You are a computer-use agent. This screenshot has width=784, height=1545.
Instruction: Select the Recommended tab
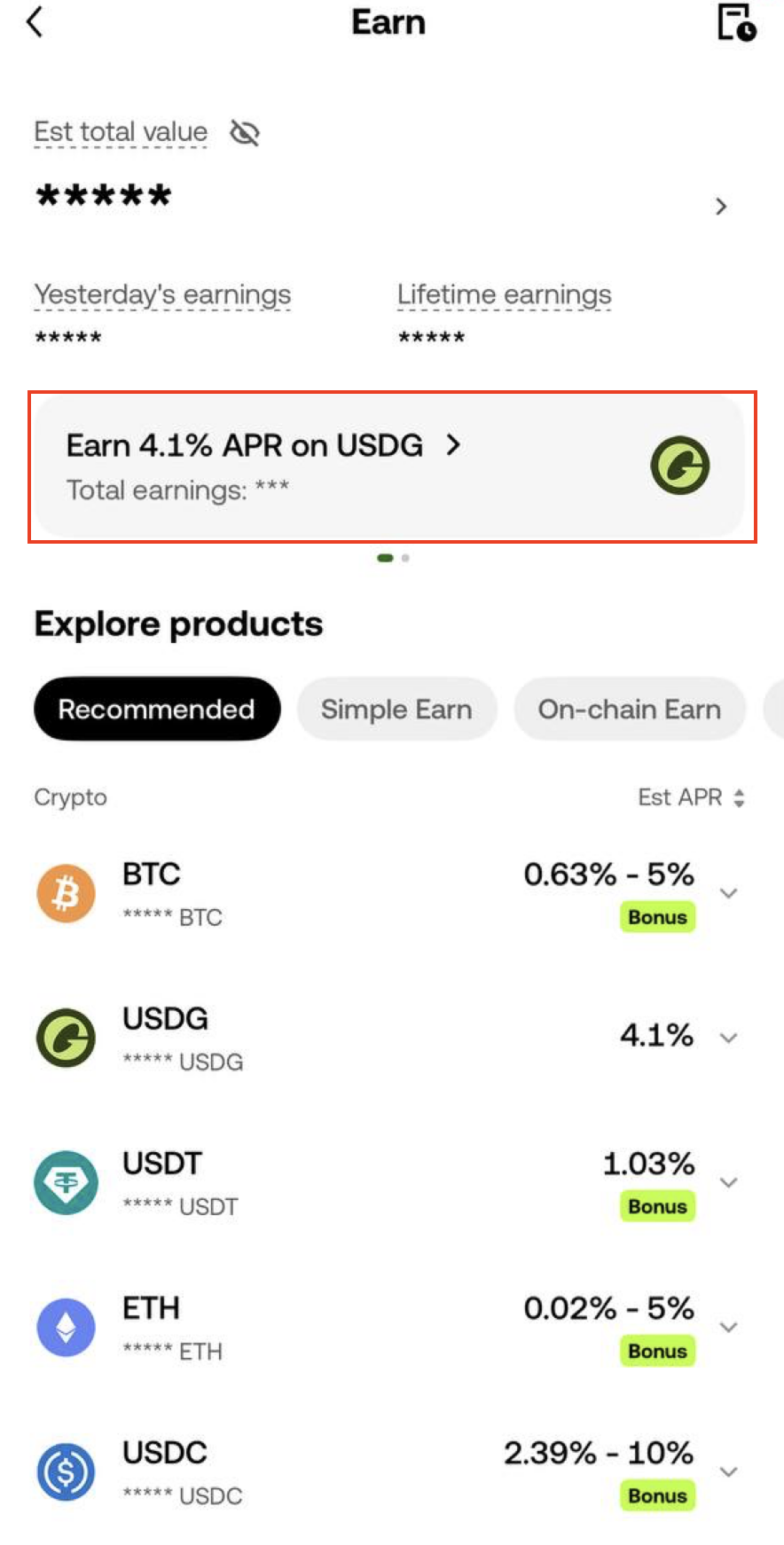(x=157, y=710)
